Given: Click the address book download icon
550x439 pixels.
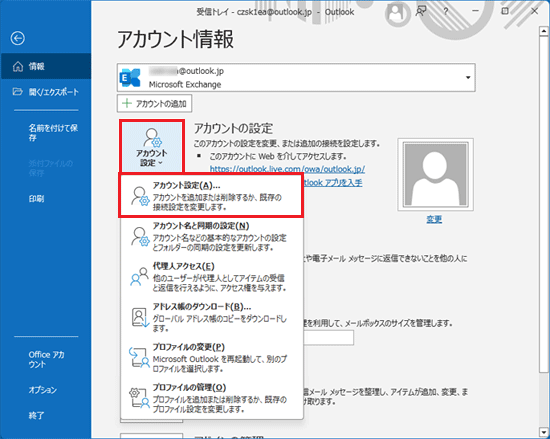Looking at the screenshot, I should pyautogui.click(x=140, y=317).
